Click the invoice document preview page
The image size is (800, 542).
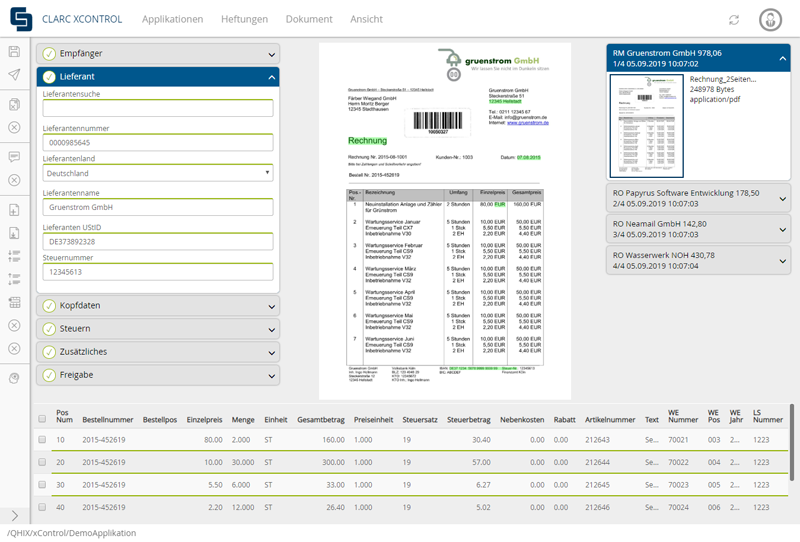click(x=445, y=221)
